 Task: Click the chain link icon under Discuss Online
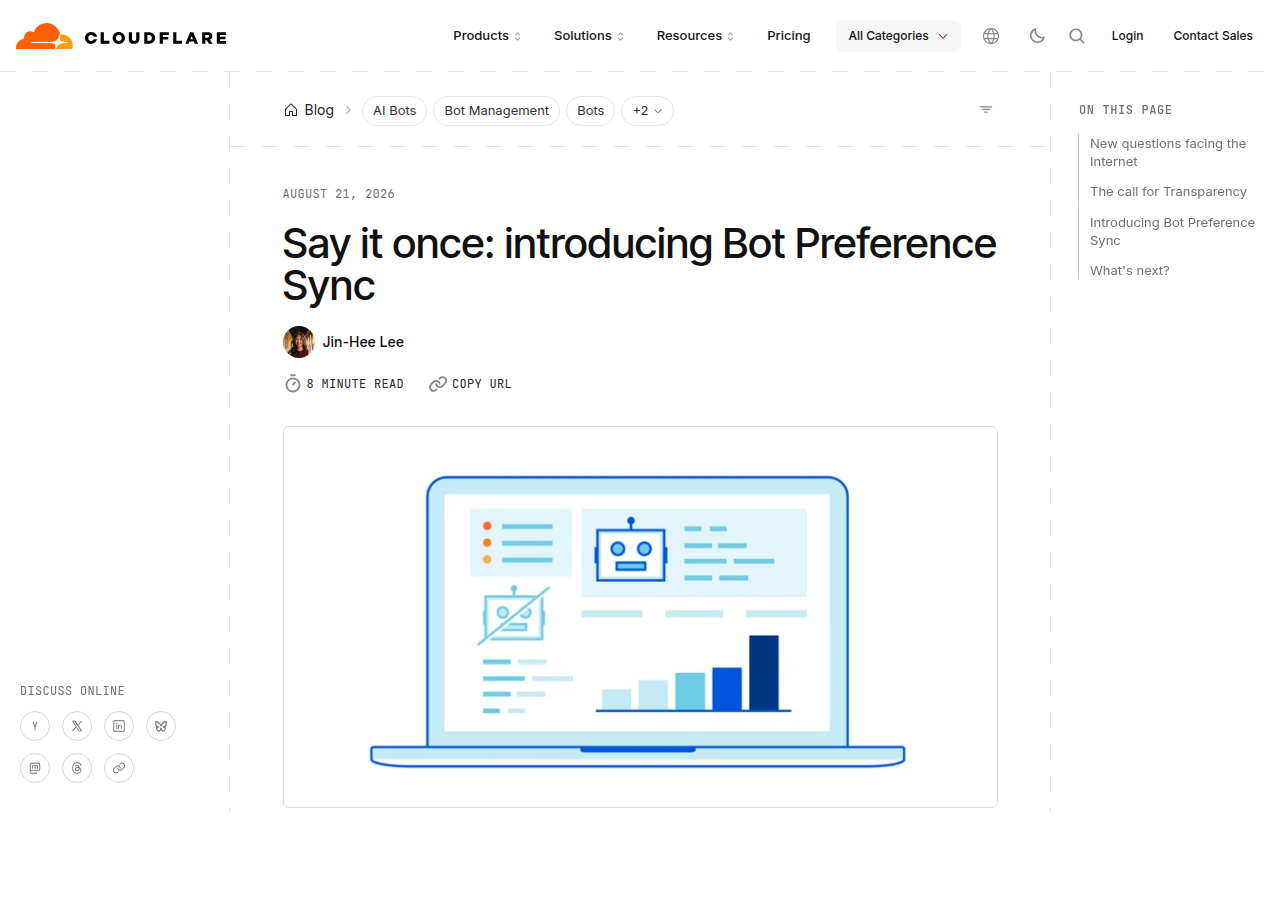click(x=119, y=768)
